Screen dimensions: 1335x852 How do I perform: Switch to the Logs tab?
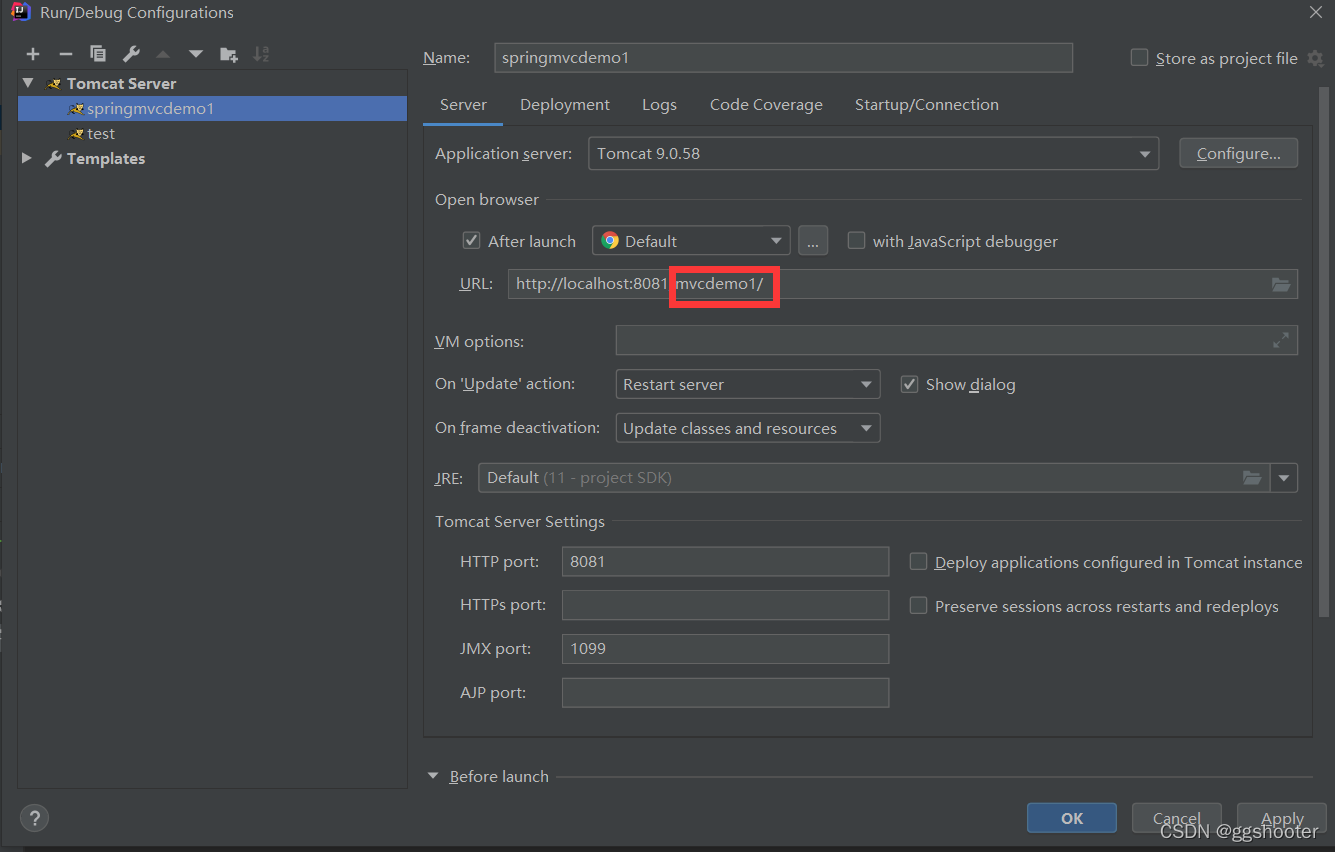click(659, 105)
